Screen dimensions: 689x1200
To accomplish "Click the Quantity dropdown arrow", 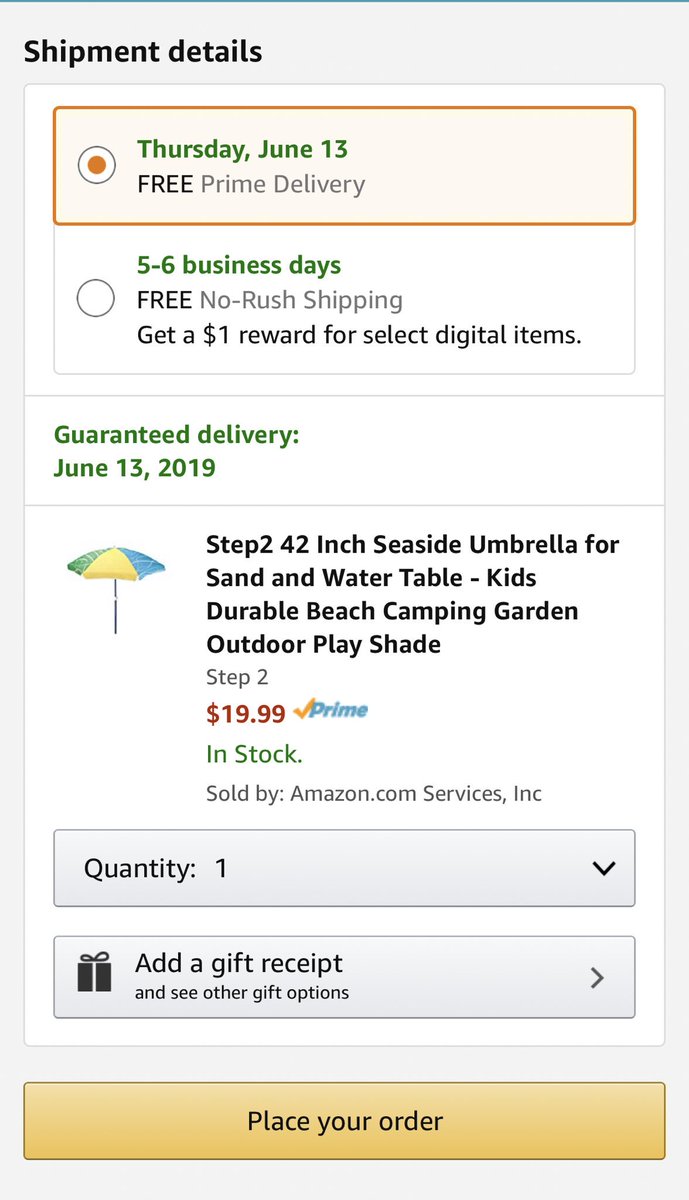I will [603, 868].
